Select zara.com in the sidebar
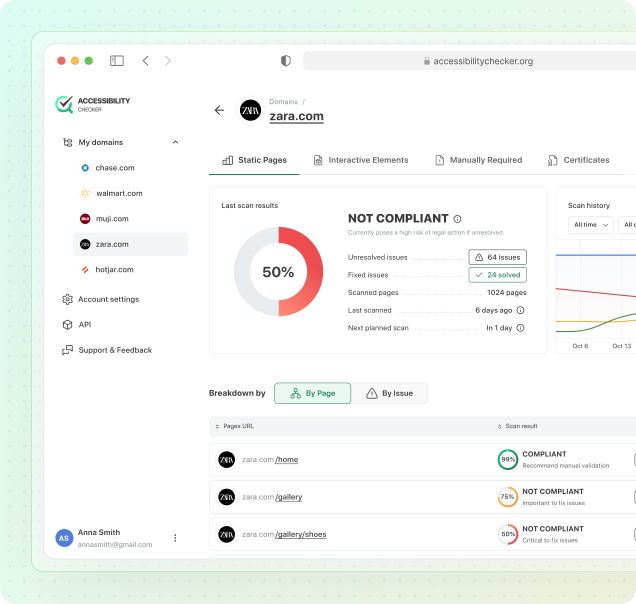The height and width of the screenshot is (604, 636). pyautogui.click(x=130, y=244)
